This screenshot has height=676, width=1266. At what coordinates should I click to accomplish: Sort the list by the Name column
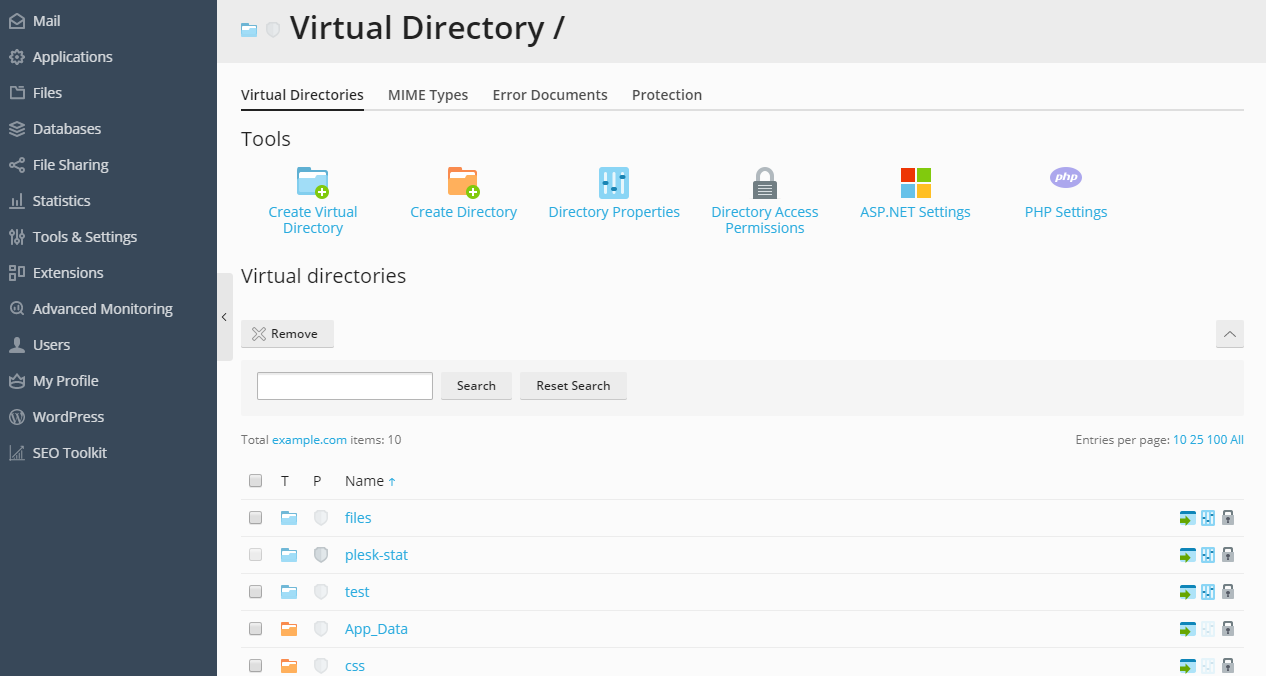tap(364, 481)
